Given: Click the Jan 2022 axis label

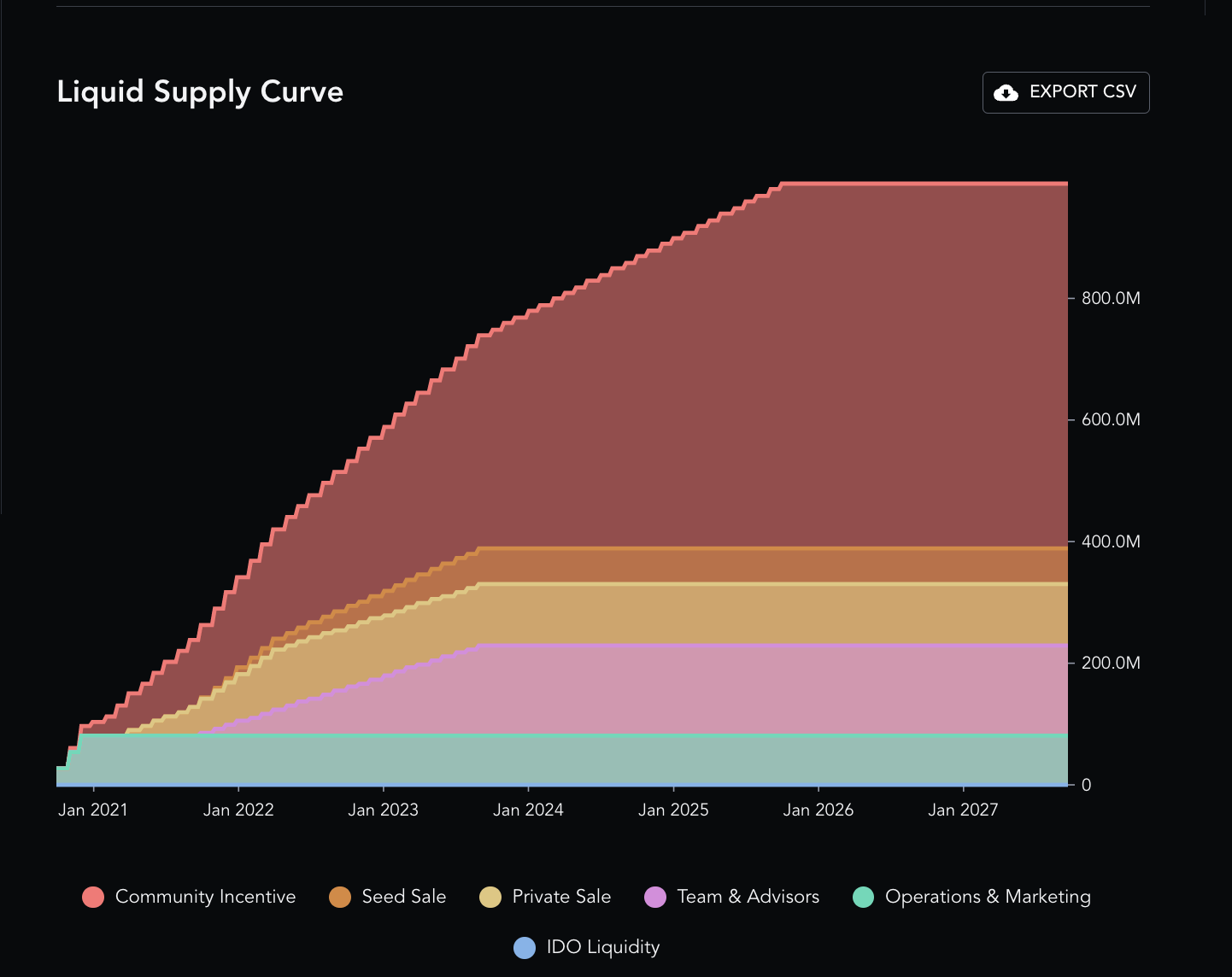Looking at the screenshot, I should click(238, 810).
